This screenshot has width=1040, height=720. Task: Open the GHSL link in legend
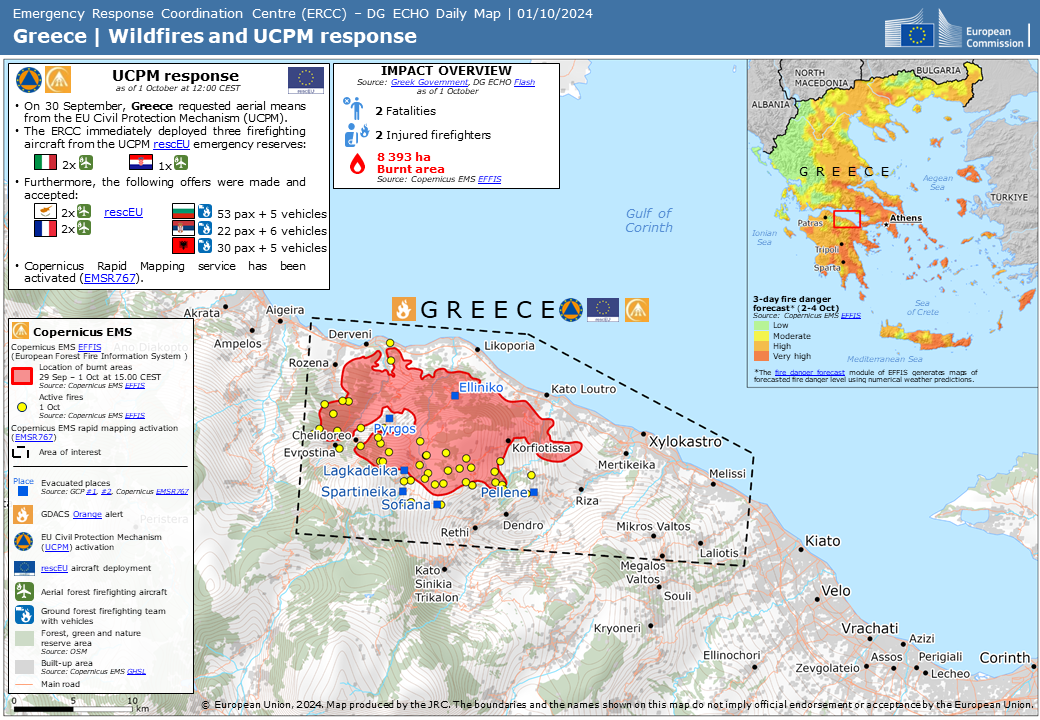click(136, 671)
